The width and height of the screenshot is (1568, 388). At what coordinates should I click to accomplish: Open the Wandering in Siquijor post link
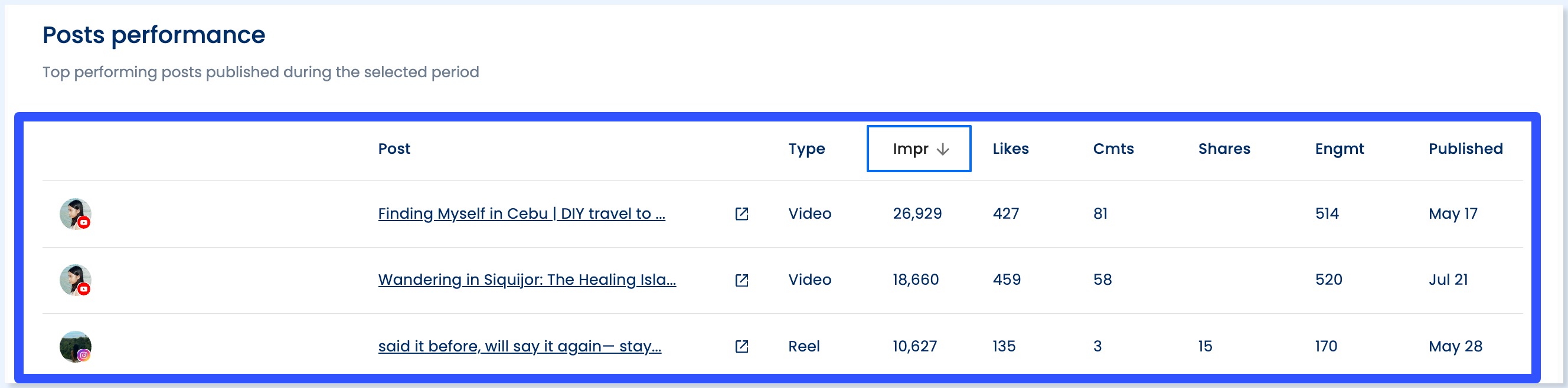[527, 280]
